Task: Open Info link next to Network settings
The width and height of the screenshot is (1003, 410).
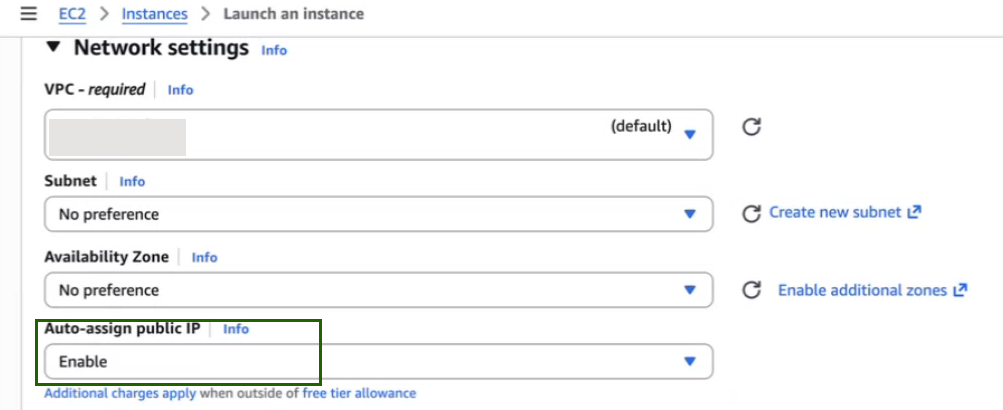Action: pos(274,50)
